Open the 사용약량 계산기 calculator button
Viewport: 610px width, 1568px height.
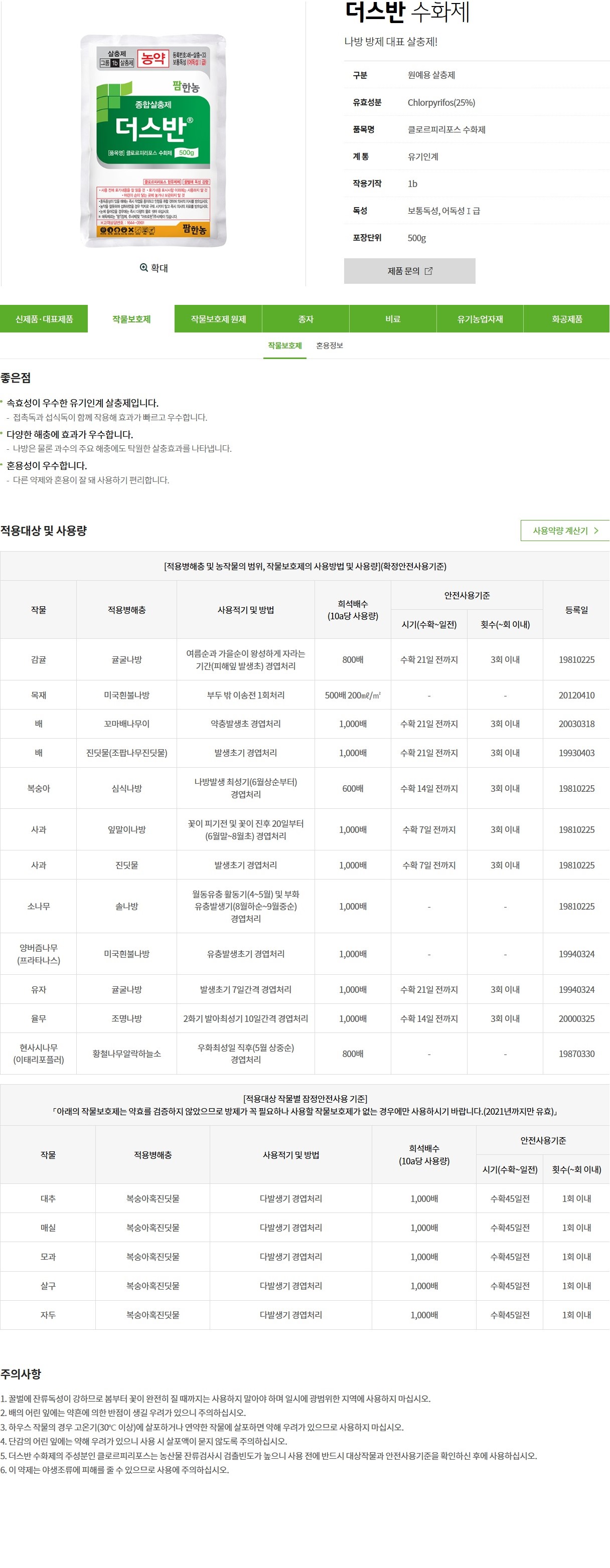[x=565, y=531]
